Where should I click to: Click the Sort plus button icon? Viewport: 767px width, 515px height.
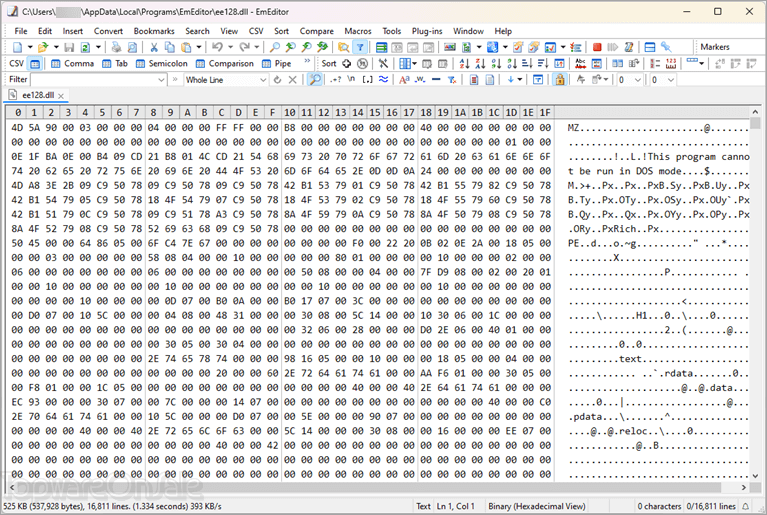[346, 64]
